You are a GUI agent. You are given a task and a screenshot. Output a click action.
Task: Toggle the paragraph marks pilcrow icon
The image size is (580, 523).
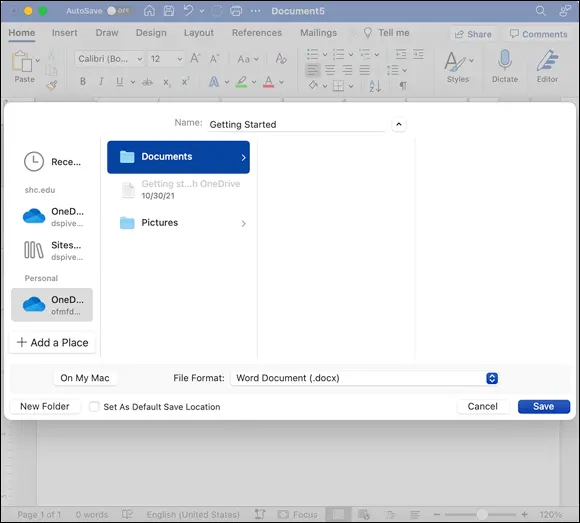[x=403, y=86]
